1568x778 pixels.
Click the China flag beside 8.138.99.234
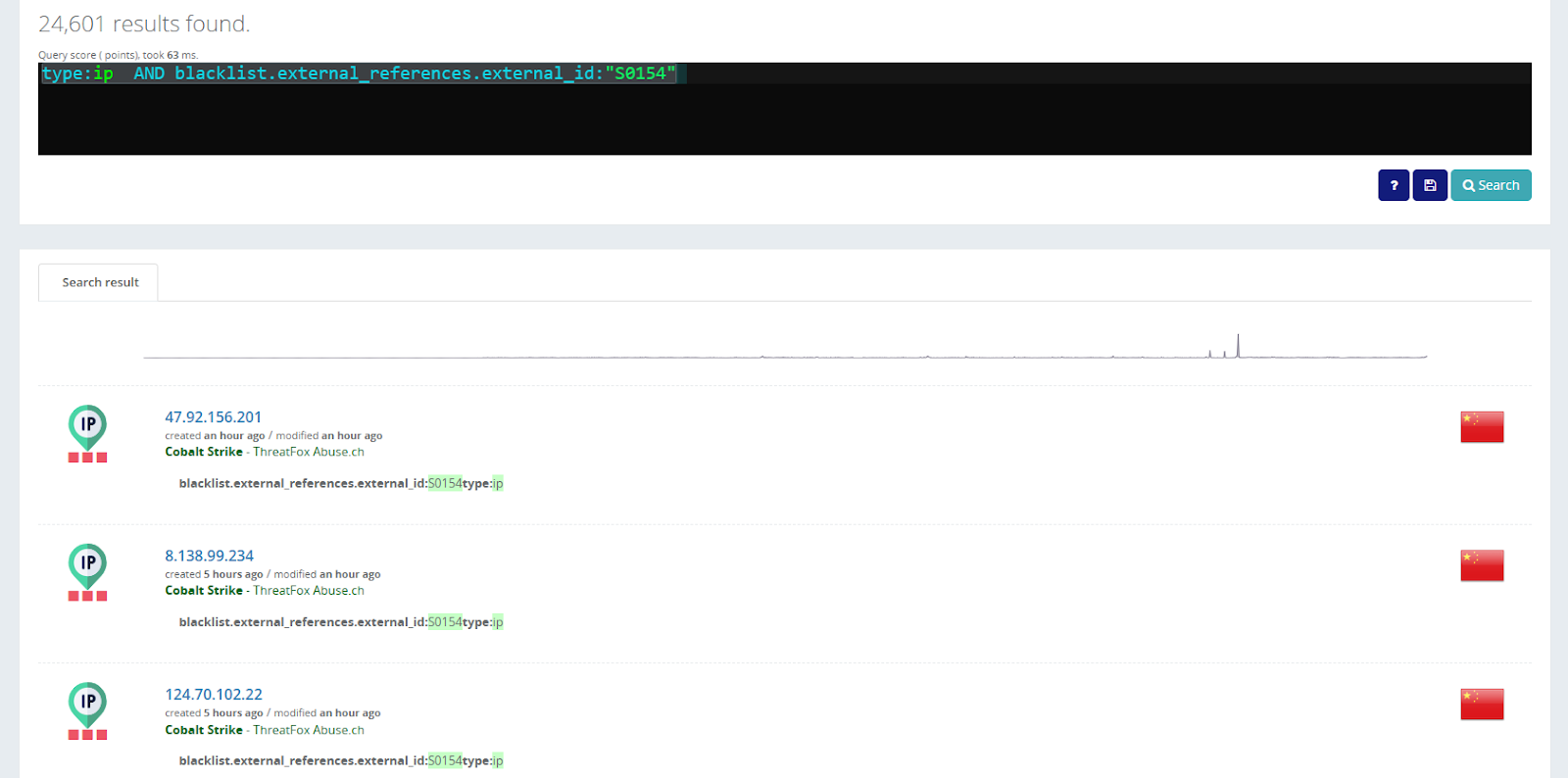[1481, 565]
